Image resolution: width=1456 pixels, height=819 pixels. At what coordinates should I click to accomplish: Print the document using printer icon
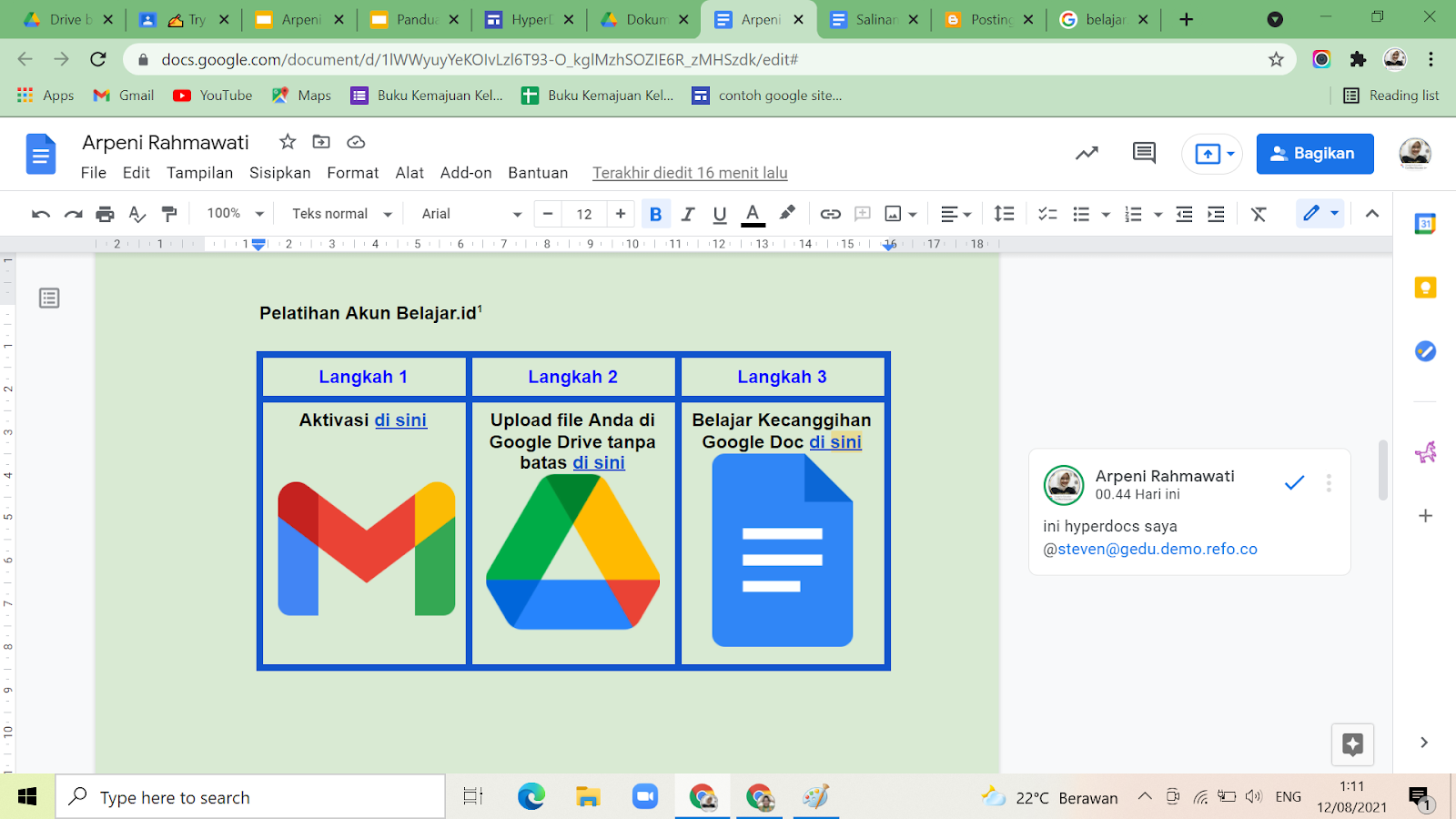(106, 214)
